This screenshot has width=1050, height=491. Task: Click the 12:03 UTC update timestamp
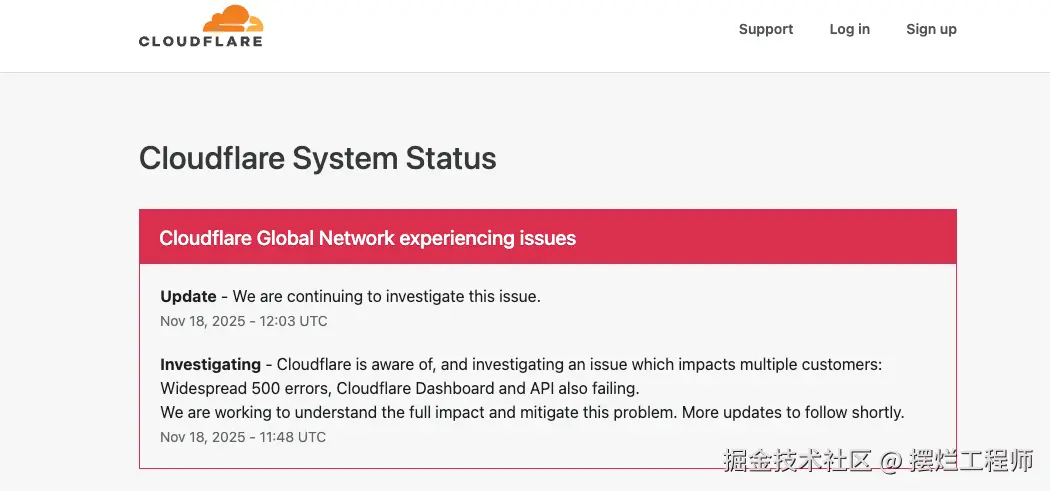243,321
